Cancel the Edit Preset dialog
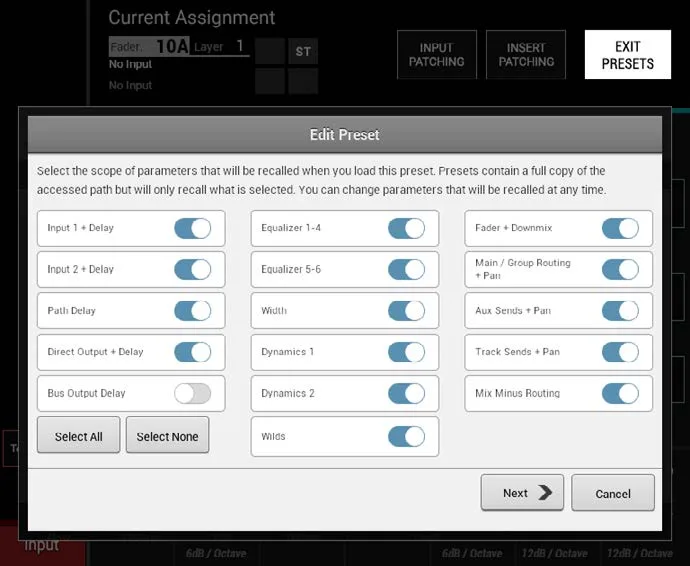The image size is (690, 566). pyautogui.click(x=613, y=492)
